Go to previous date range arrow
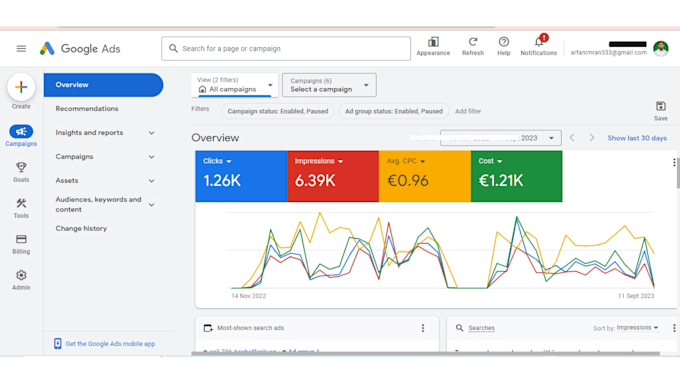The image size is (680, 383). tap(572, 138)
